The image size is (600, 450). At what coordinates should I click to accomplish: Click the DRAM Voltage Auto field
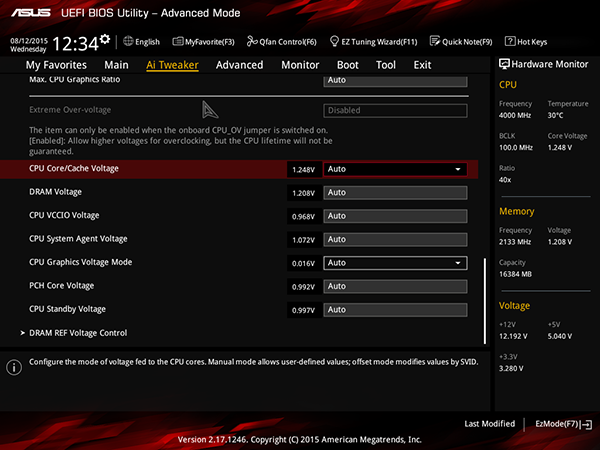pos(395,192)
